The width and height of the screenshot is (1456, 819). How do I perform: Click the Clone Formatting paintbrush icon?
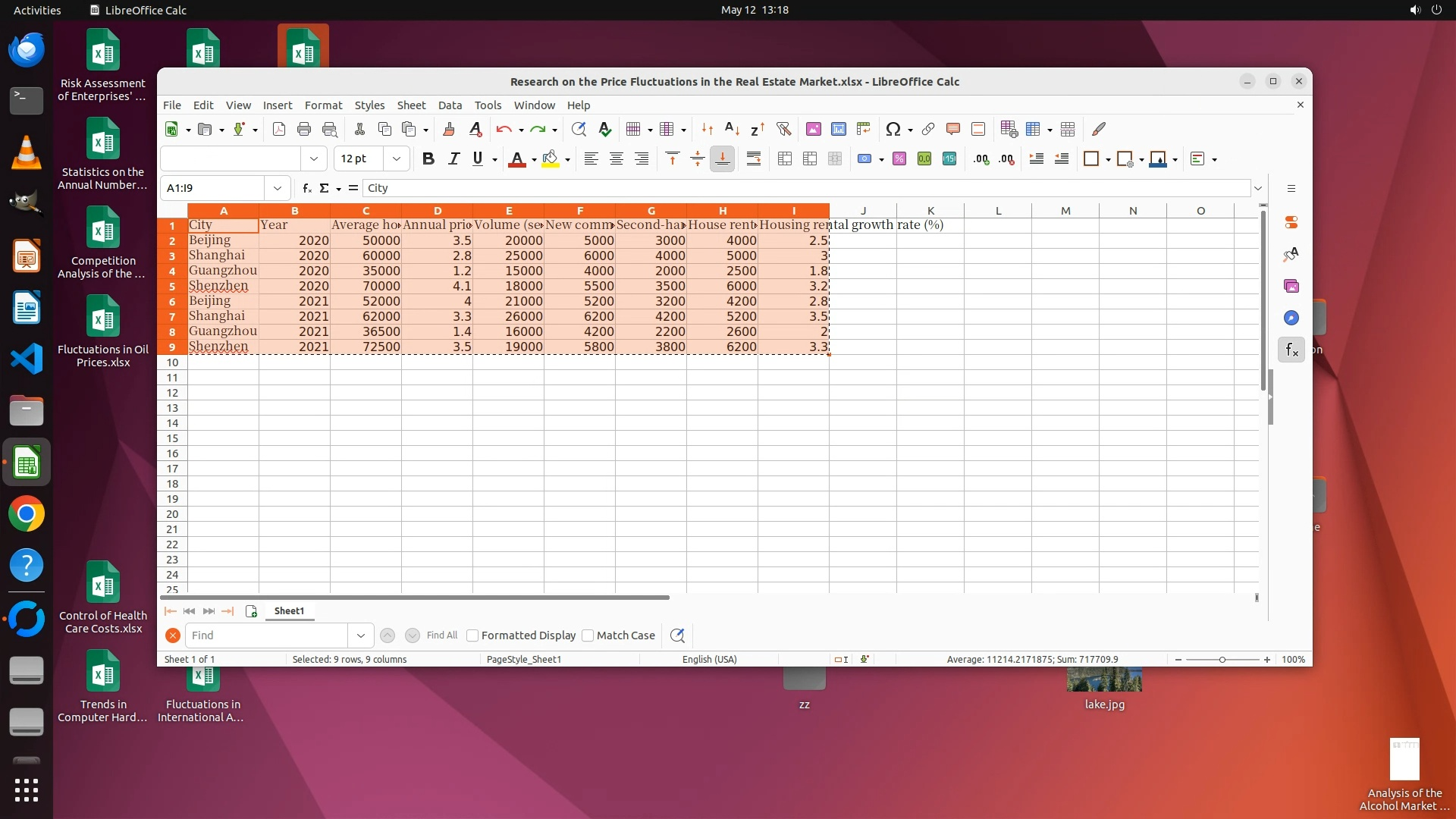448,129
